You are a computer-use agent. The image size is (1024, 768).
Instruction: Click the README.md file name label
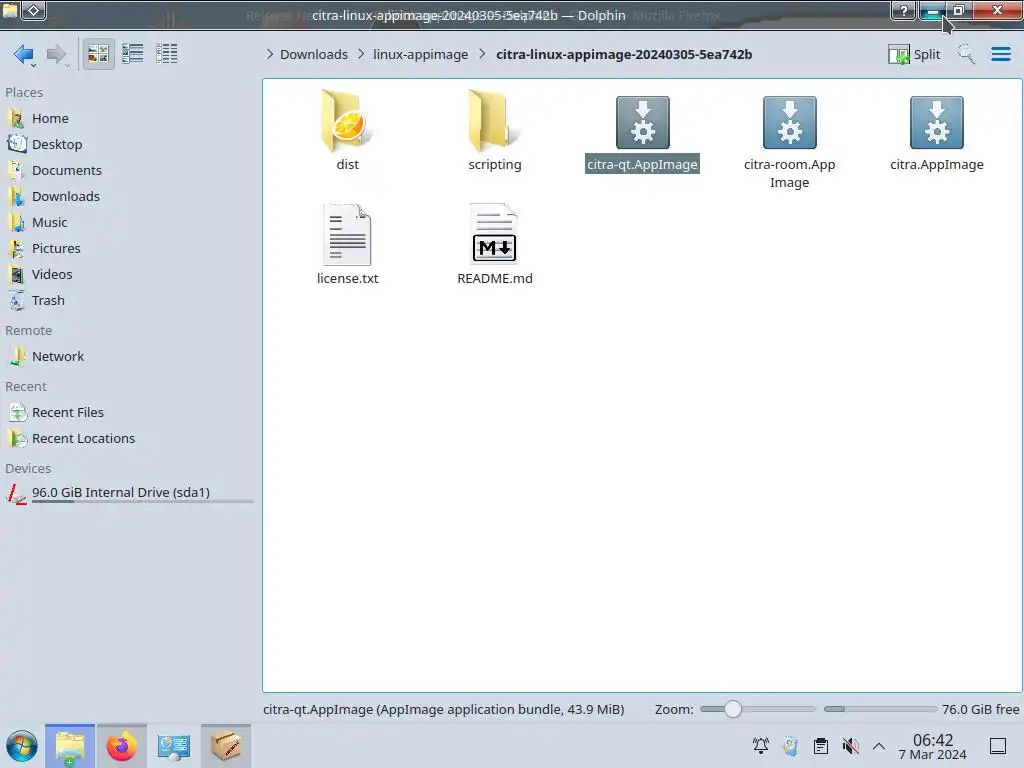pyautogui.click(x=494, y=278)
